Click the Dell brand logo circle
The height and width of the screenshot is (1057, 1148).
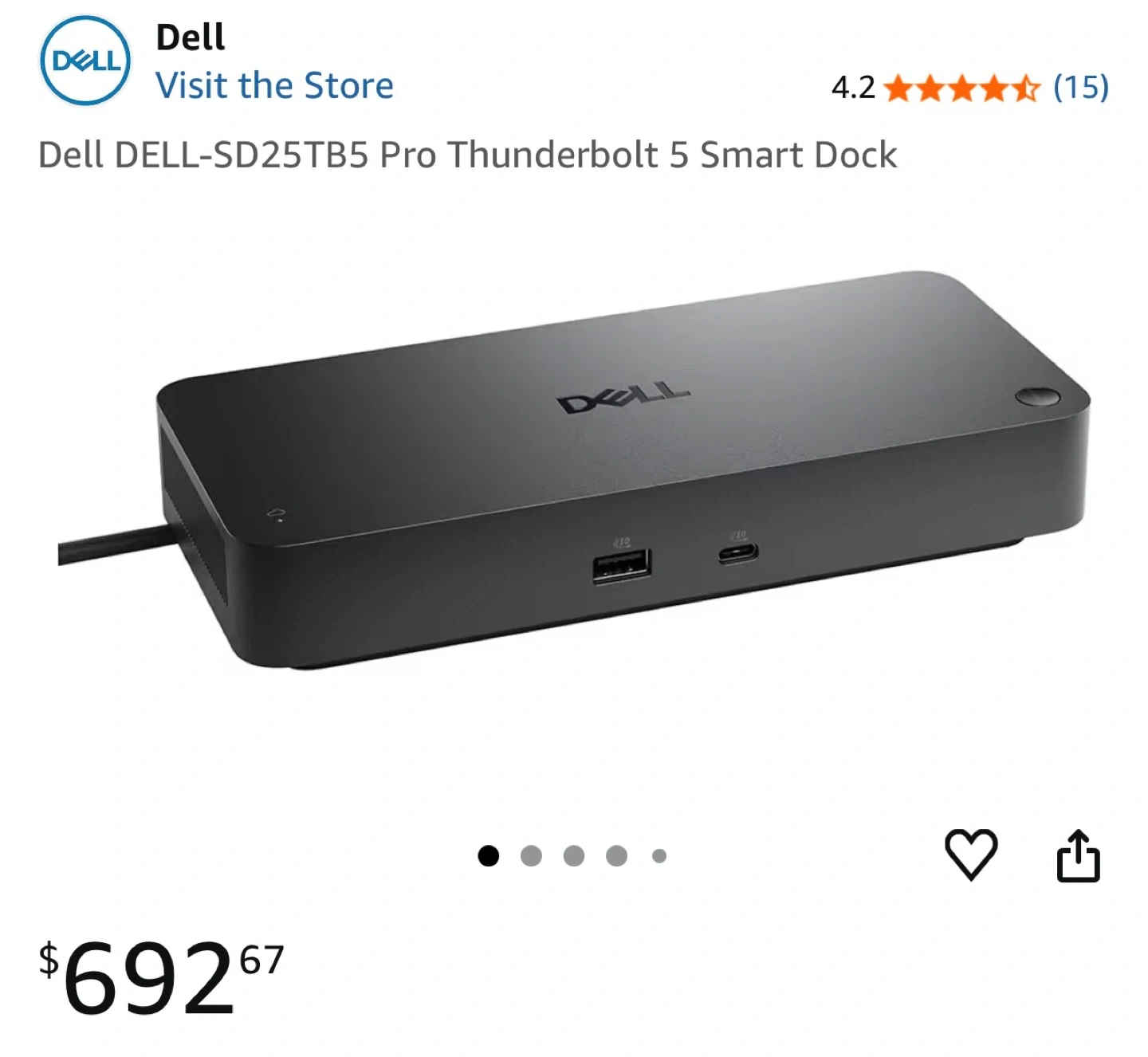[x=85, y=61]
